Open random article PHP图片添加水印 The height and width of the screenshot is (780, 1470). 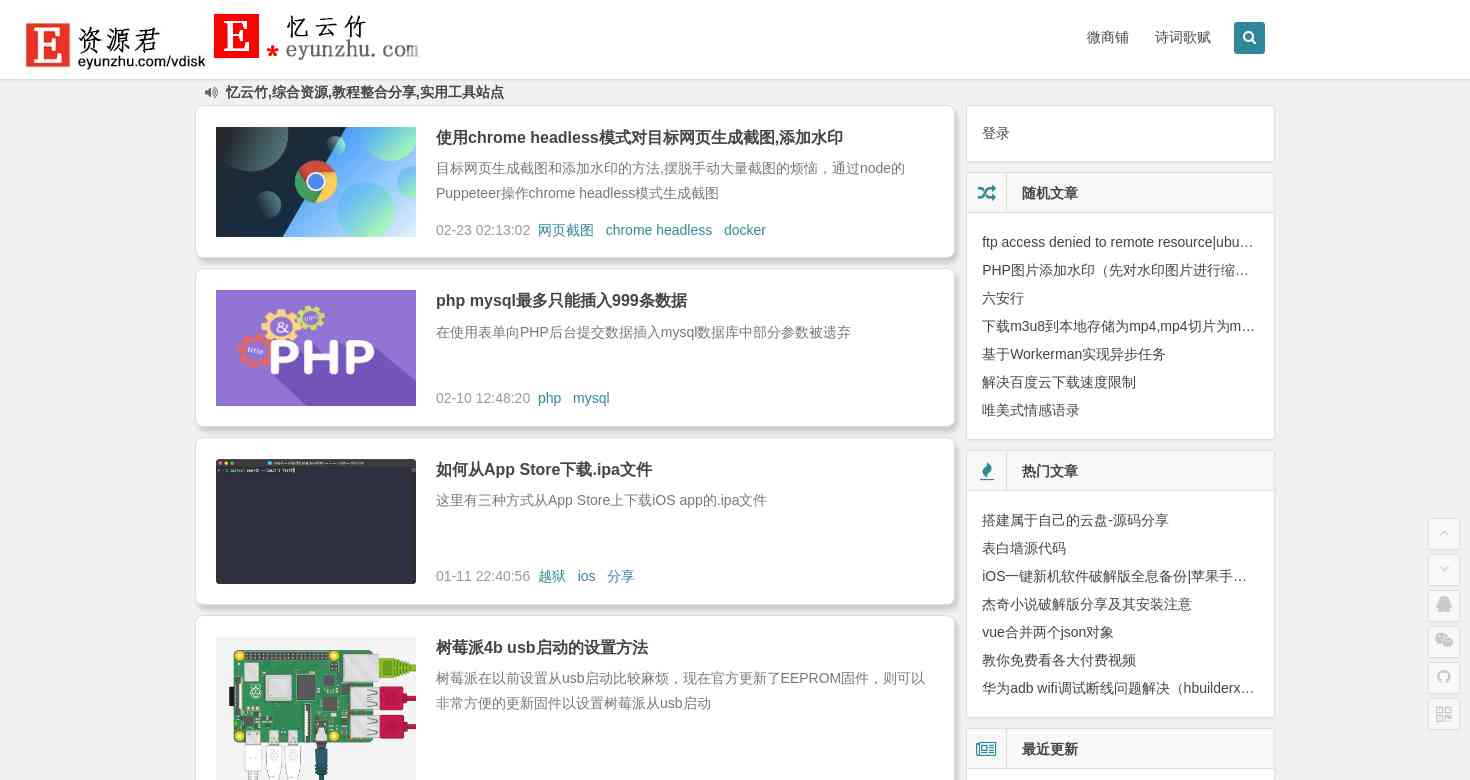[x=1116, y=270]
